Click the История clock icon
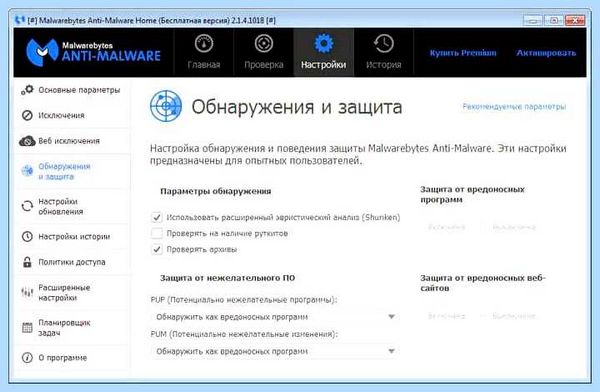This screenshot has height=392, width=600. [x=383, y=44]
